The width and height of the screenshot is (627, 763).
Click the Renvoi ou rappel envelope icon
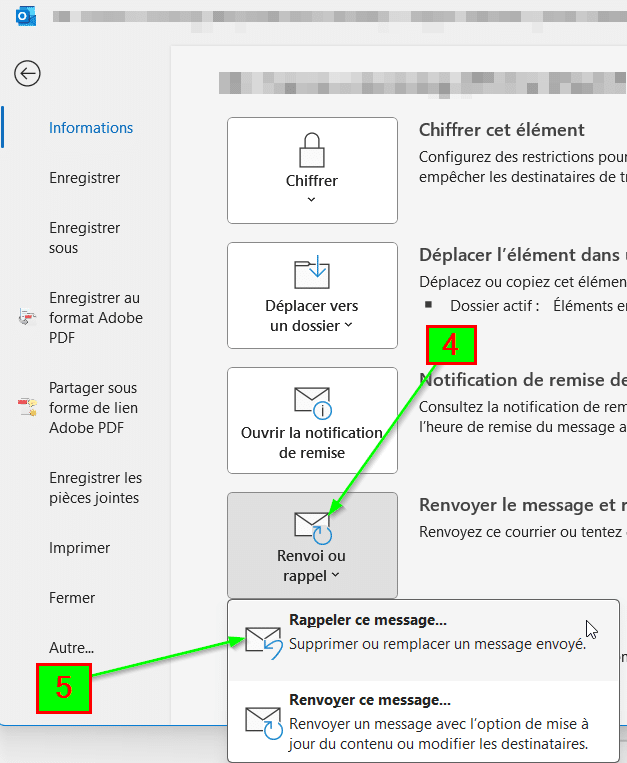coord(313,528)
